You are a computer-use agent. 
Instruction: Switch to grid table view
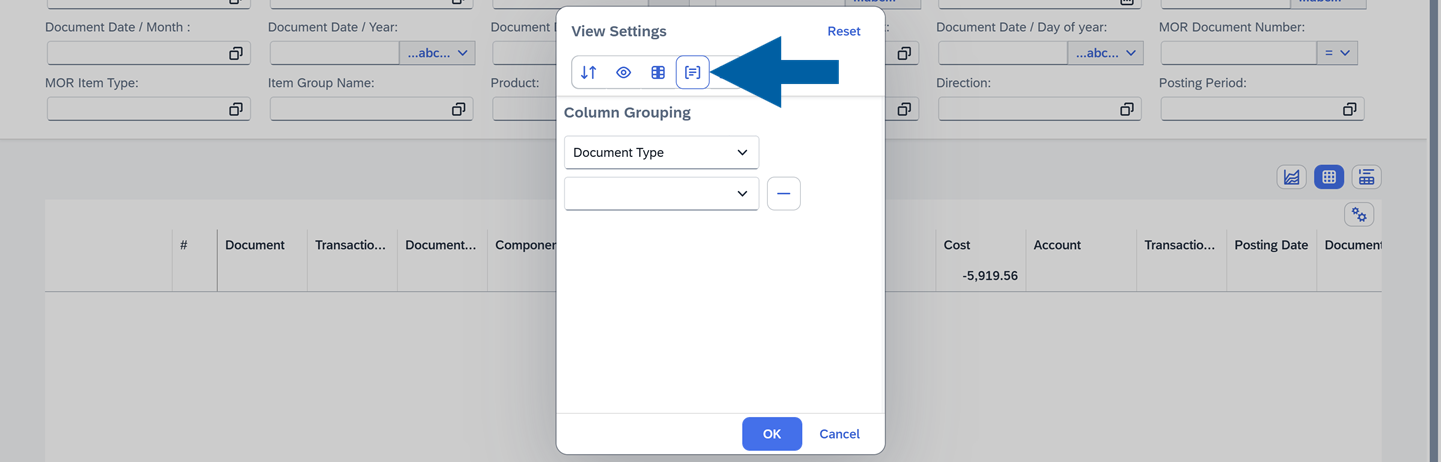[x=1329, y=177]
